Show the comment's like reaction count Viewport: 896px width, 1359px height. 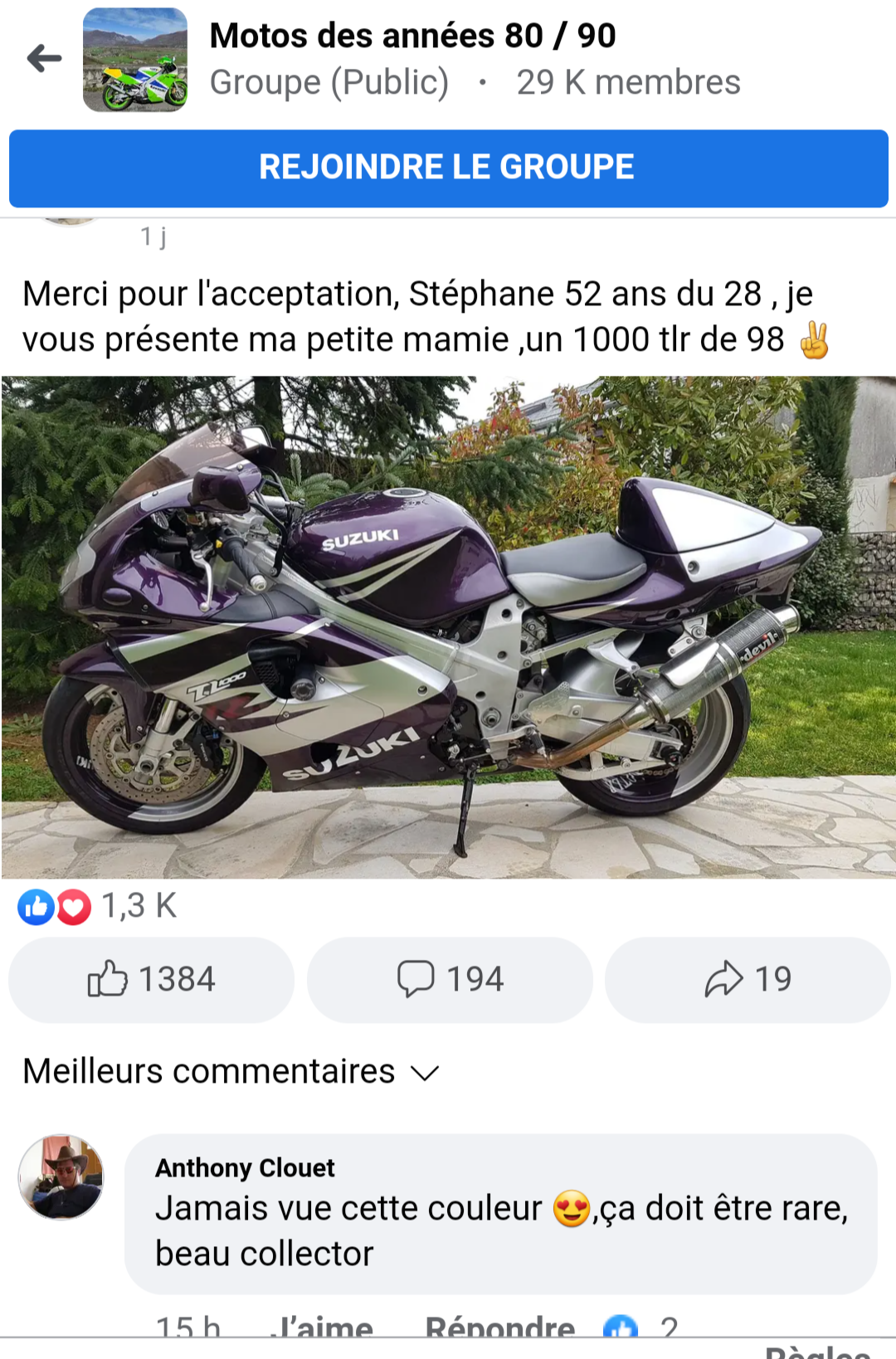[640, 1327]
